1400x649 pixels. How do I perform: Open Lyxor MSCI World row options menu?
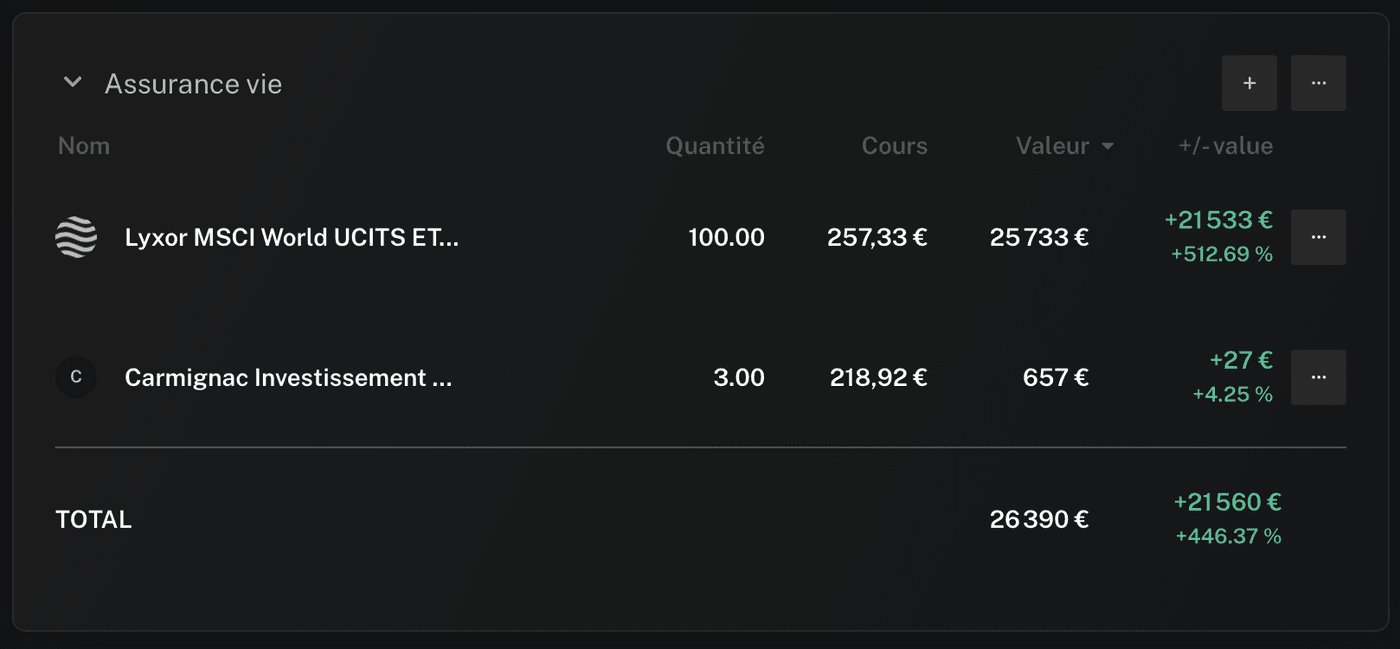pos(1318,237)
